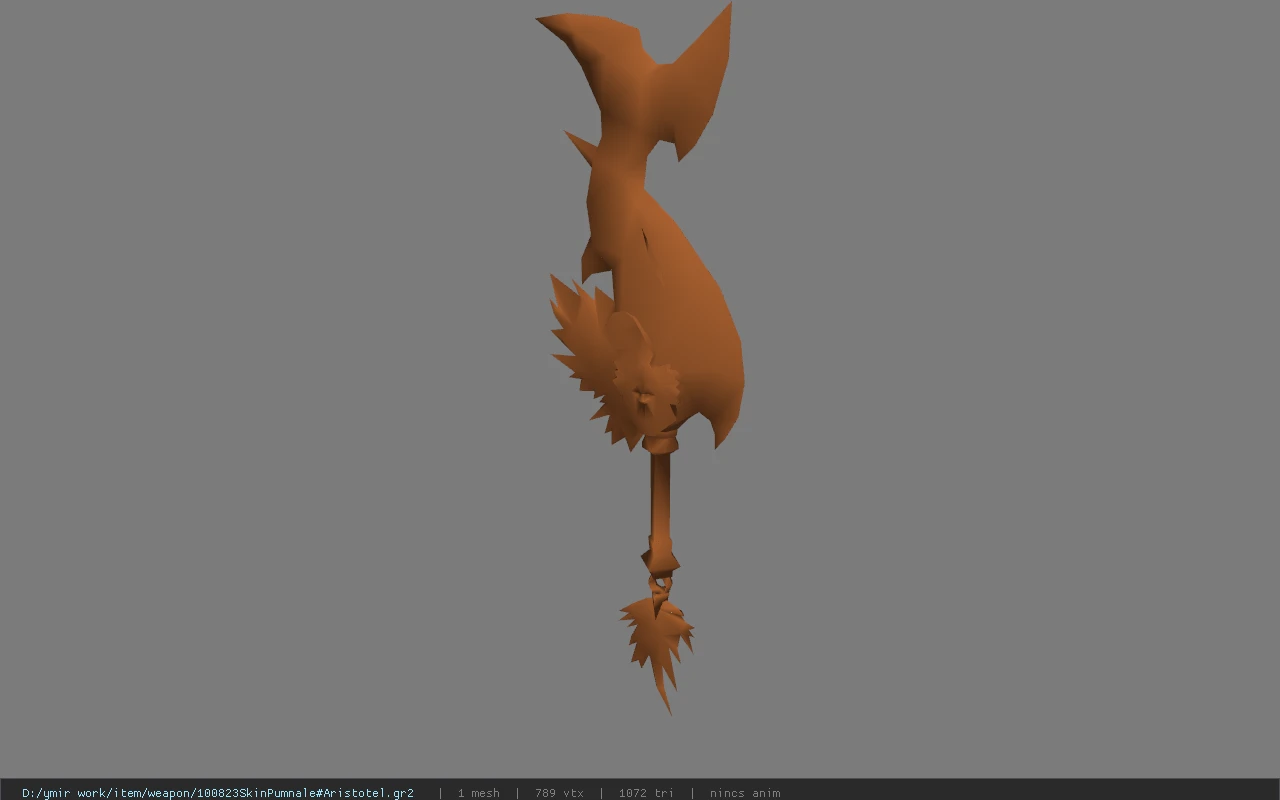The image size is (1280, 800).
Task: Click the '789 vtx' vertex count
Action: (x=559, y=793)
